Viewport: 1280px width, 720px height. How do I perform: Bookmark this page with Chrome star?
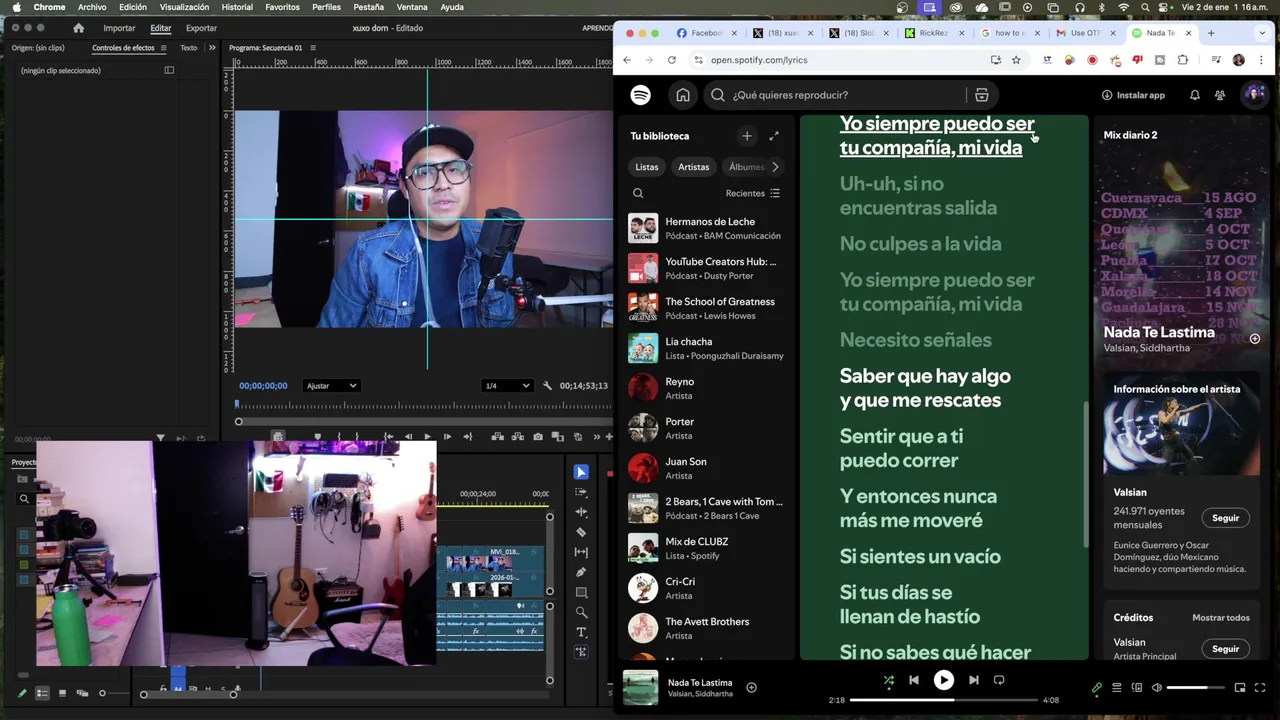point(1016,60)
